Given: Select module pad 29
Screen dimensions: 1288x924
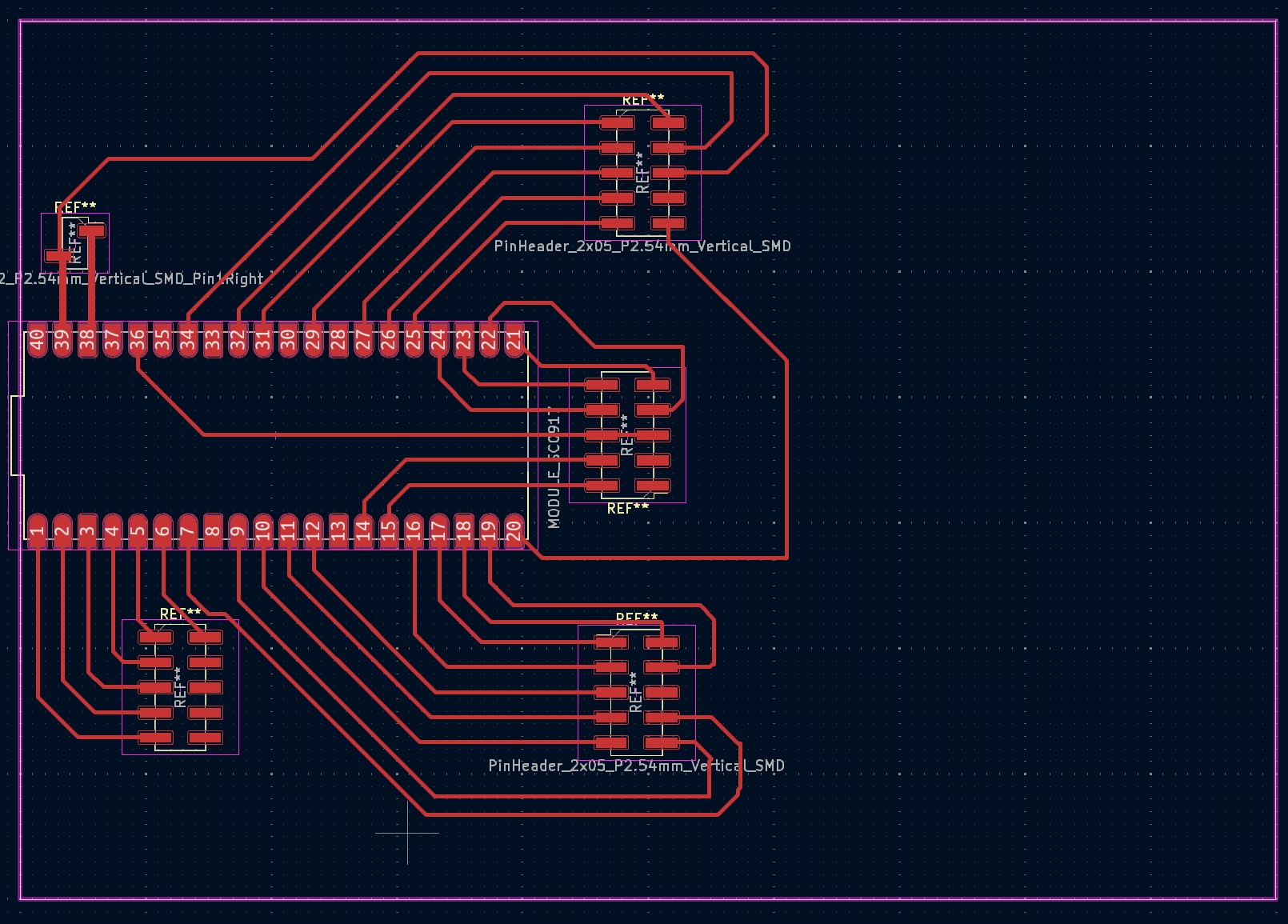Looking at the screenshot, I should [x=313, y=340].
